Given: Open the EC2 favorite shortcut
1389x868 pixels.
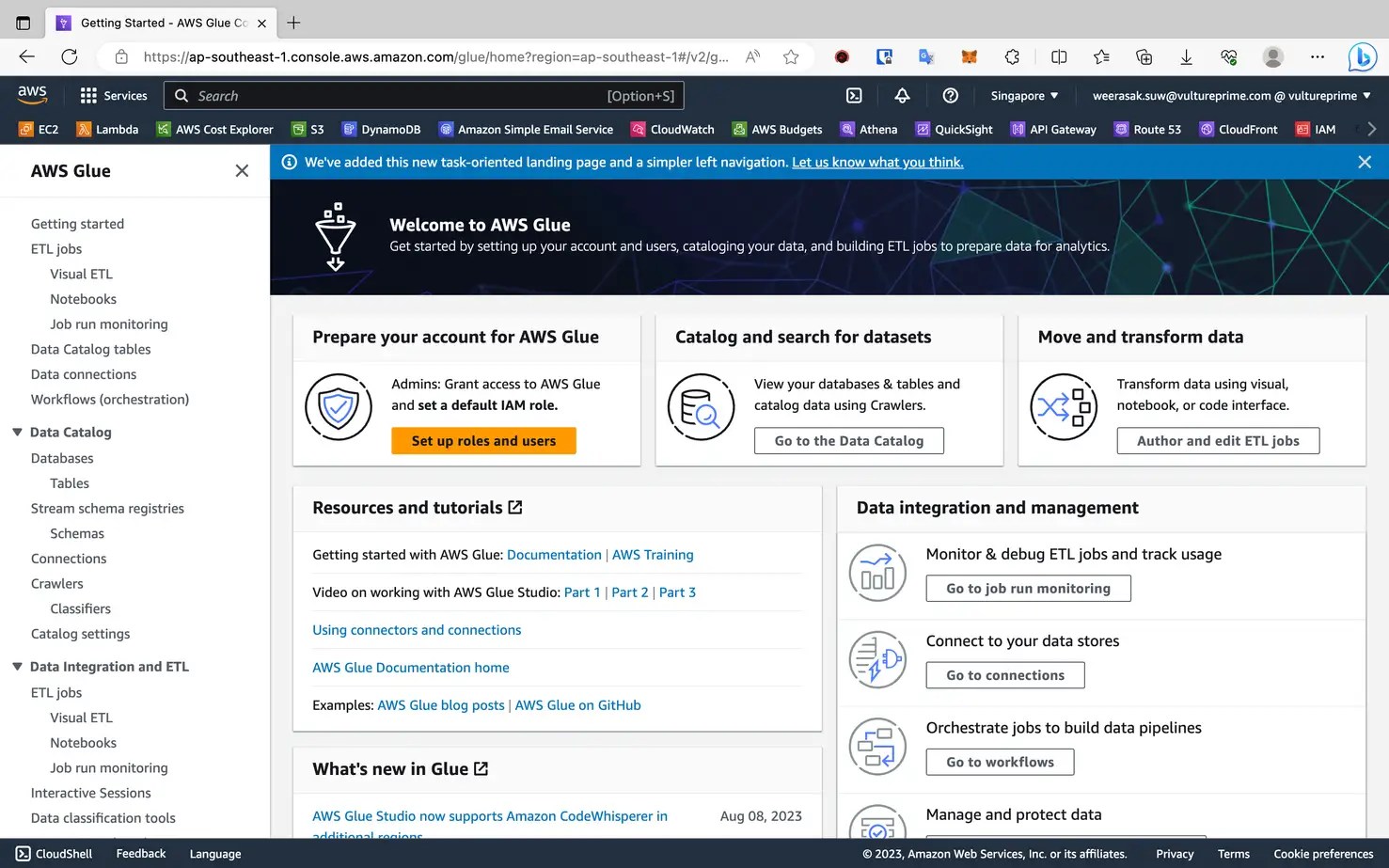Looking at the screenshot, I should coord(39,130).
